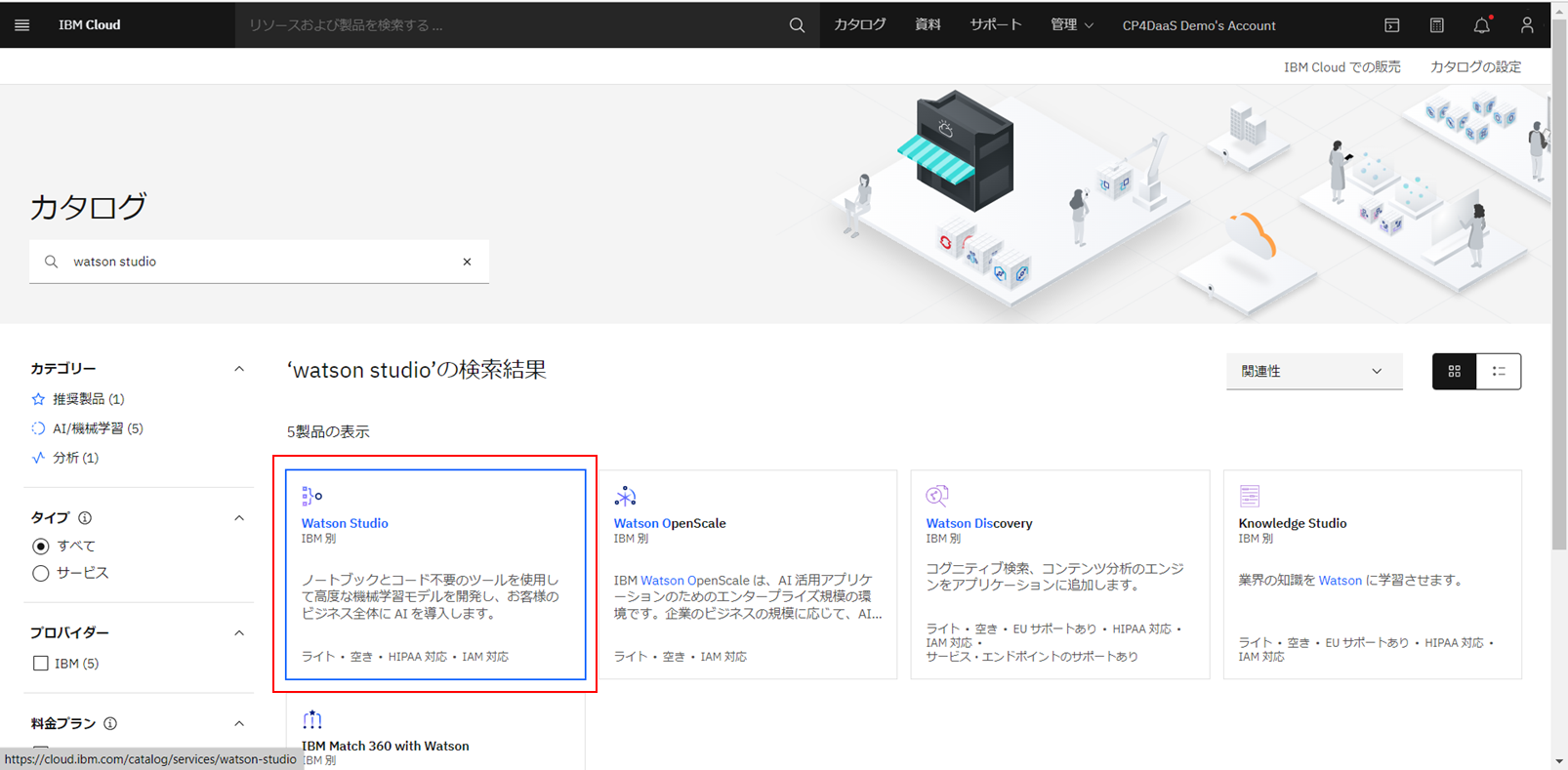This screenshot has width=1568, height=770.
Task: Click the Watson Studio description text
Action: point(431,596)
